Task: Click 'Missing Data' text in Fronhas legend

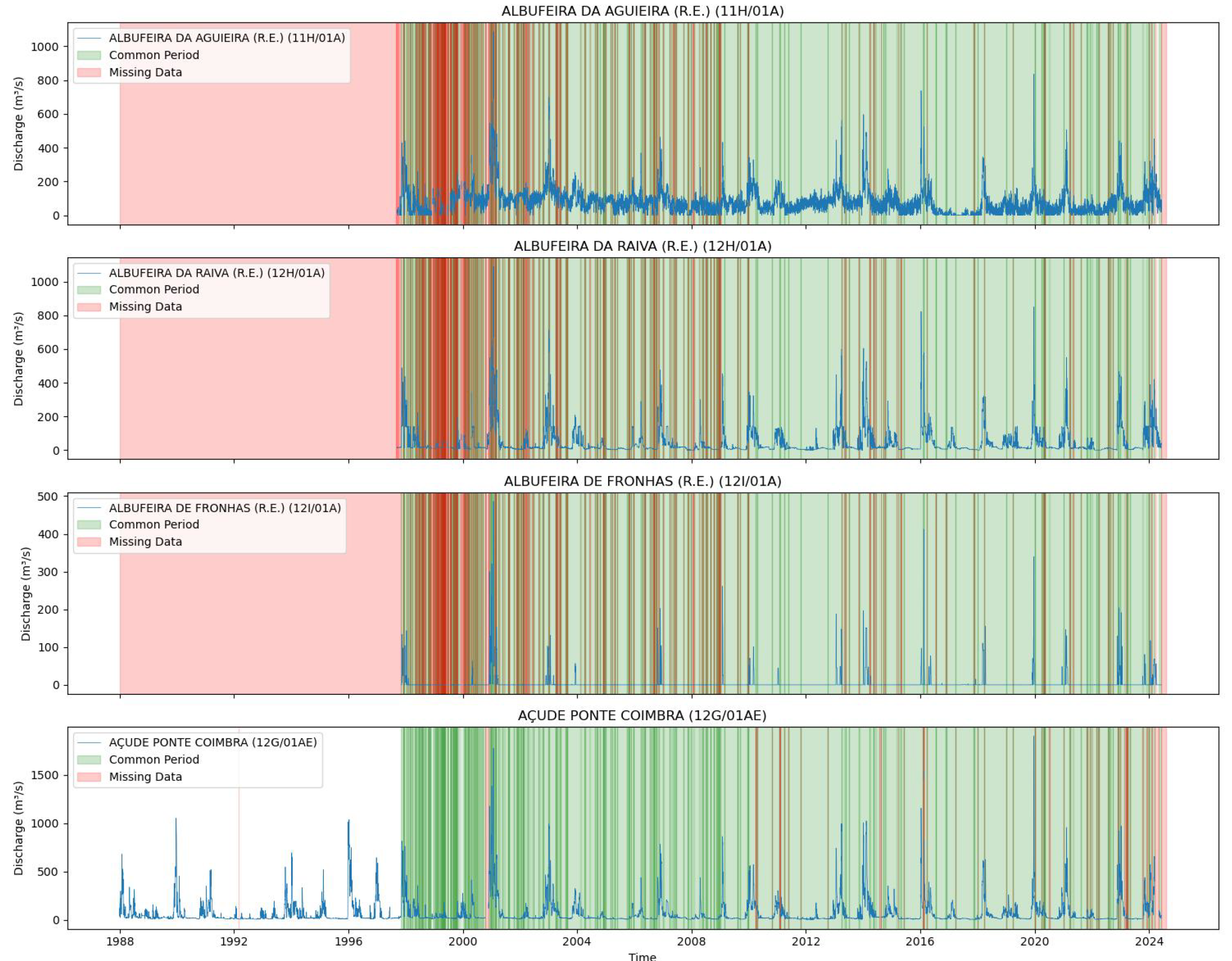Action: pos(146,542)
